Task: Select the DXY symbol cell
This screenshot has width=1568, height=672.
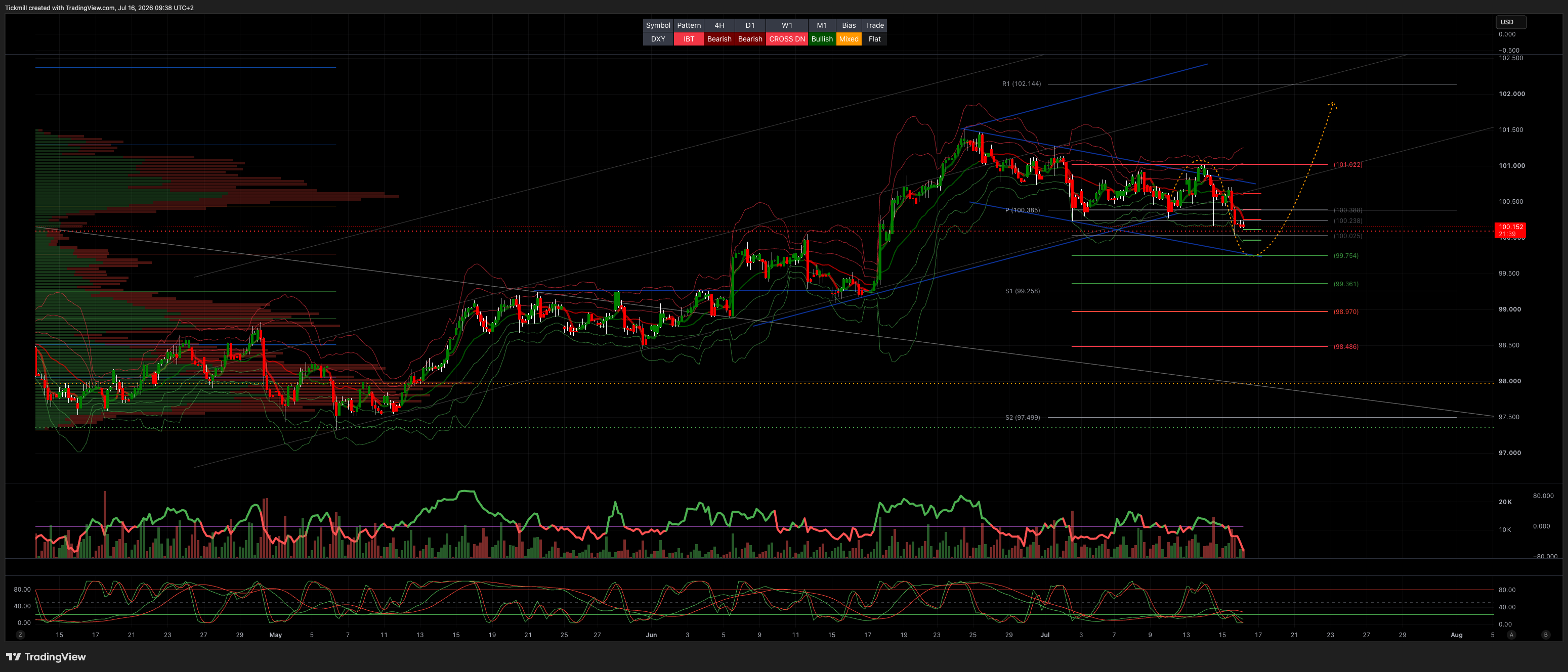Action: pos(658,39)
